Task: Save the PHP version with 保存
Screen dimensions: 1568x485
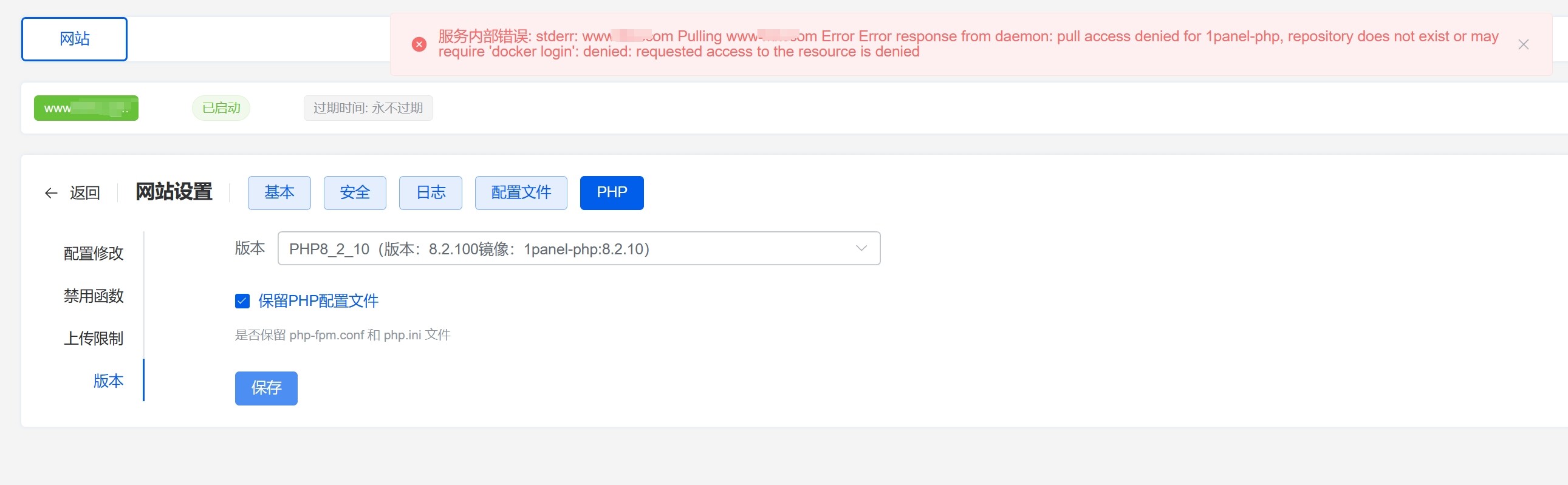Action: (x=266, y=388)
